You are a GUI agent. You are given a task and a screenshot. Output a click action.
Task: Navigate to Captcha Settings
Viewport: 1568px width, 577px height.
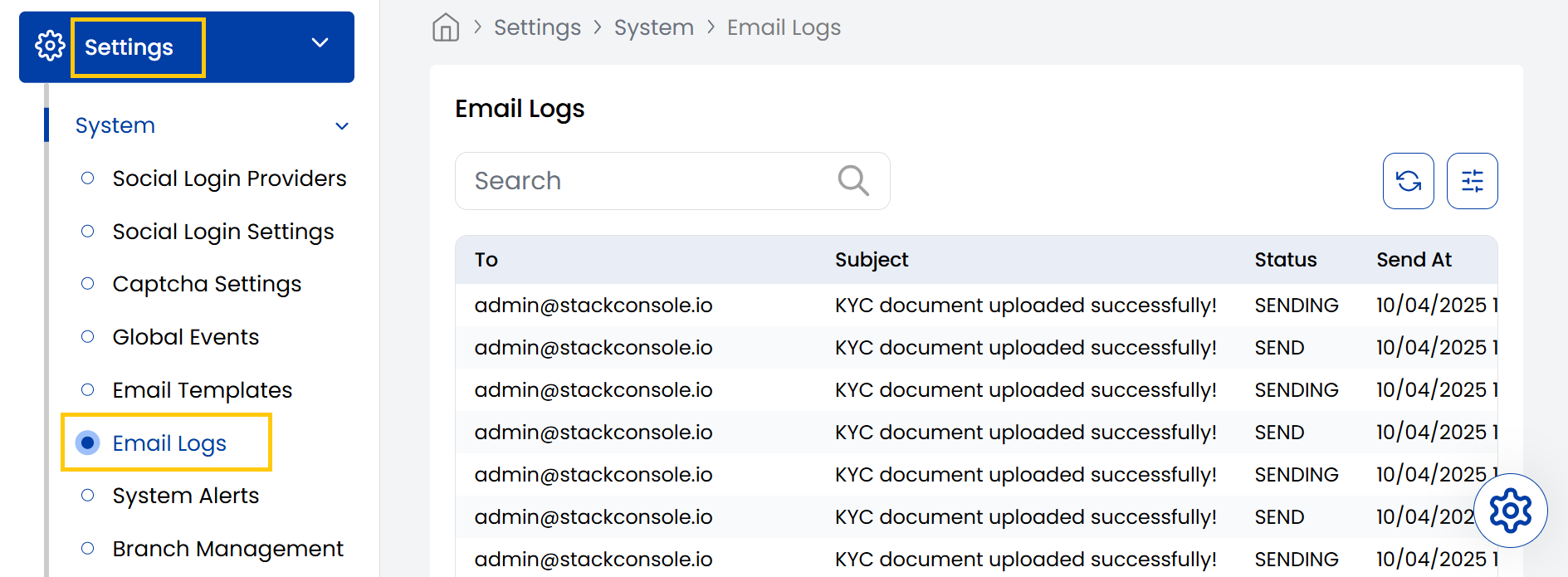click(x=206, y=283)
